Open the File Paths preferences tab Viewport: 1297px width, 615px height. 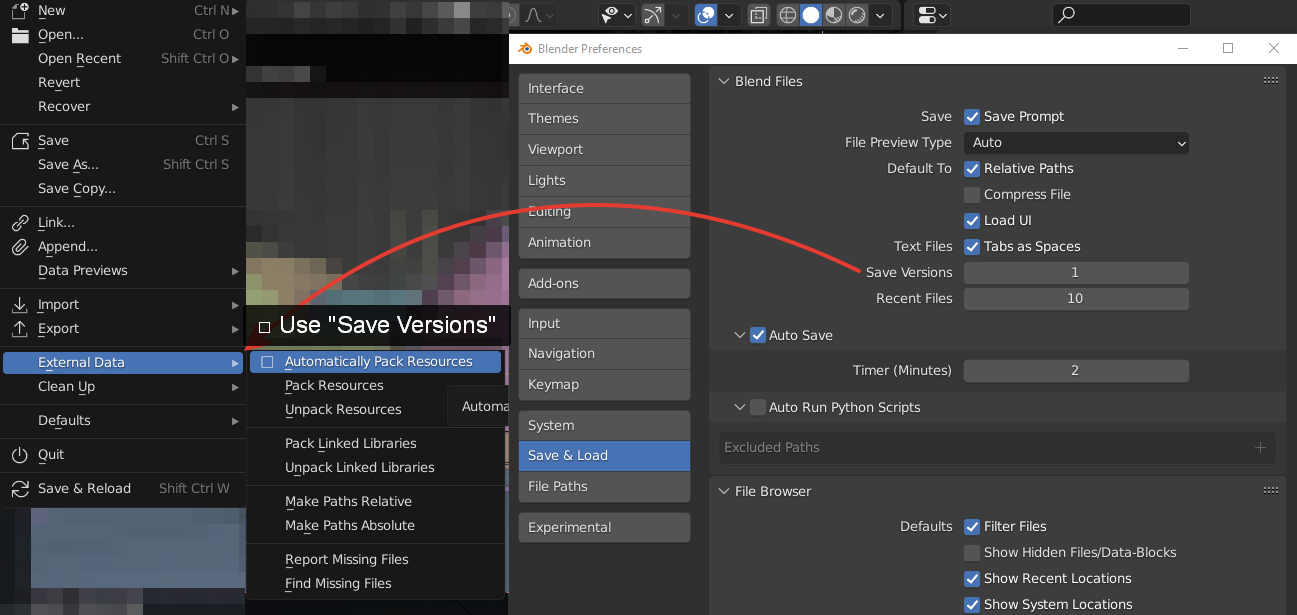point(604,486)
